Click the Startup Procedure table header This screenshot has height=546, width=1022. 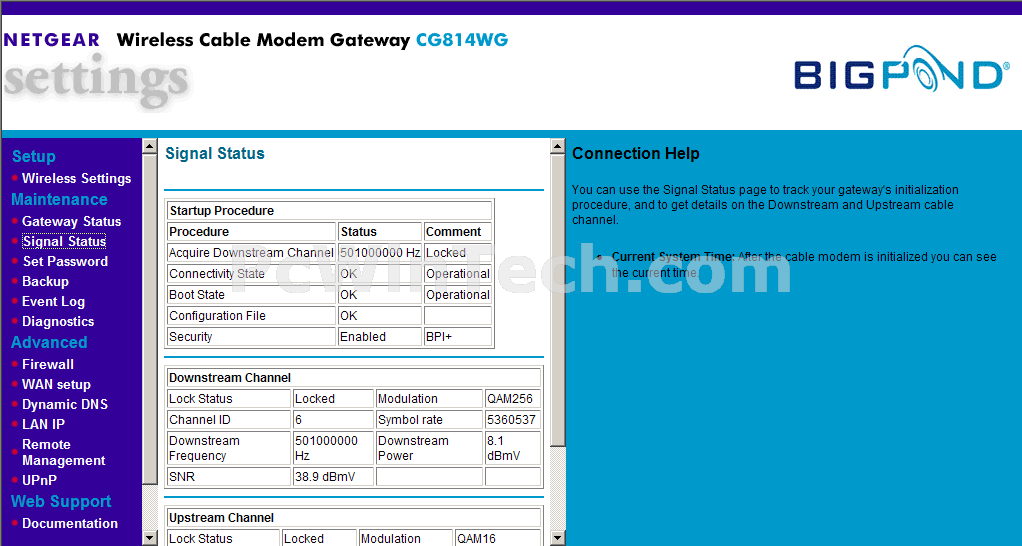pyautogui.click(x=329, y=210)
